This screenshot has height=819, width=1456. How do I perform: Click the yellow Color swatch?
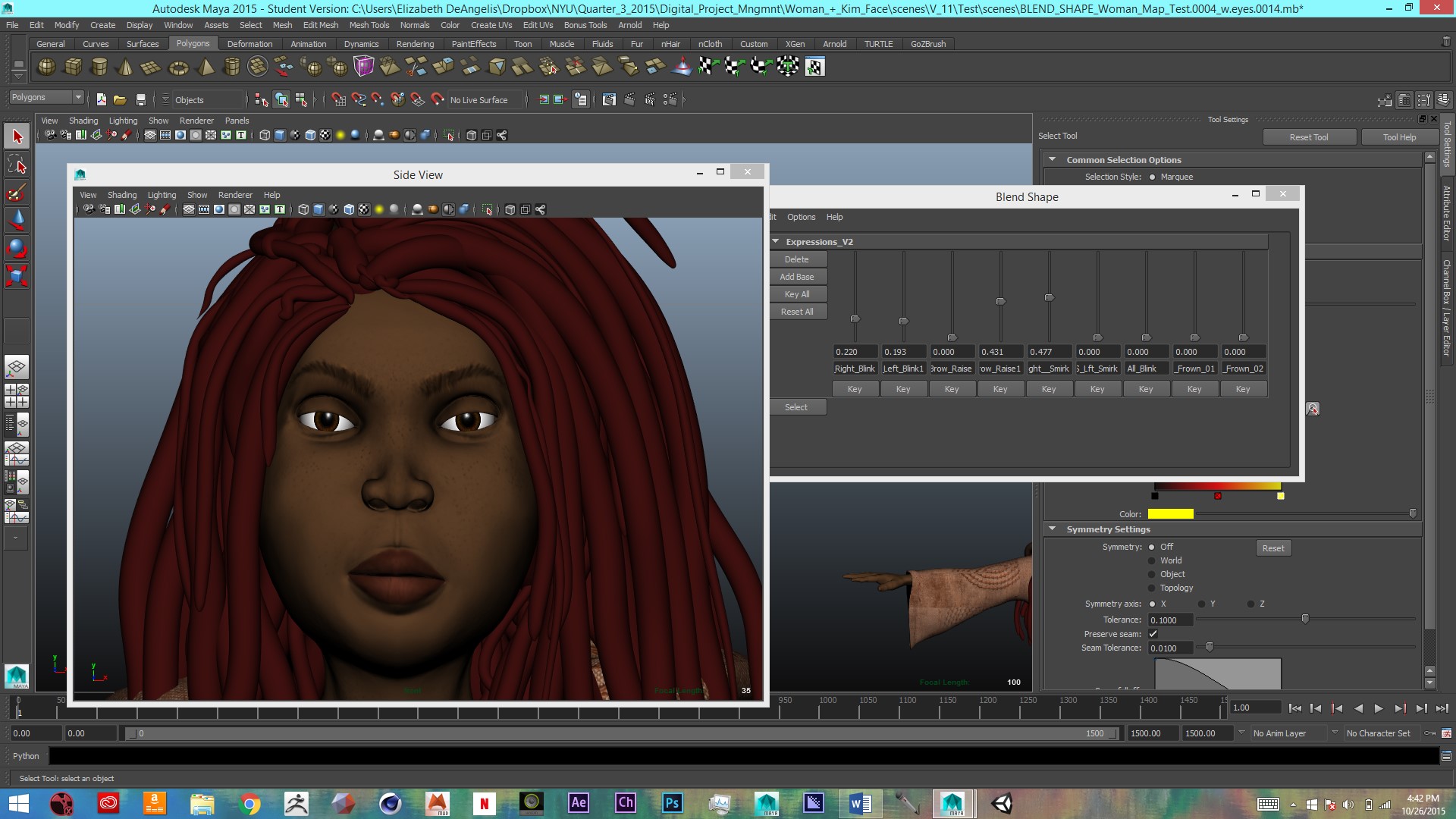click(1170, 514)
